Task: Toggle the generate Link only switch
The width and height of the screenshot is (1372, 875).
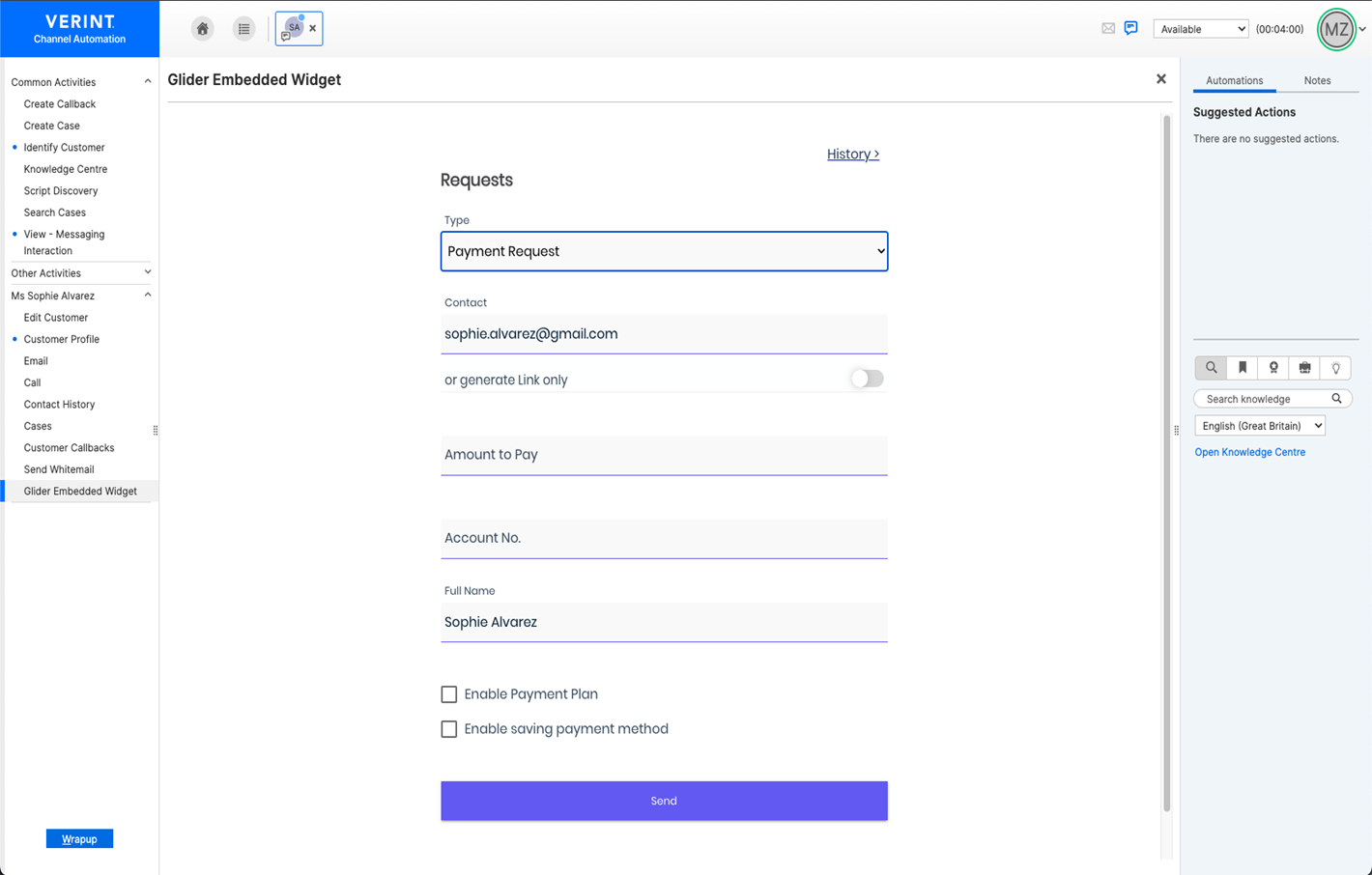Action: point(867,379)
